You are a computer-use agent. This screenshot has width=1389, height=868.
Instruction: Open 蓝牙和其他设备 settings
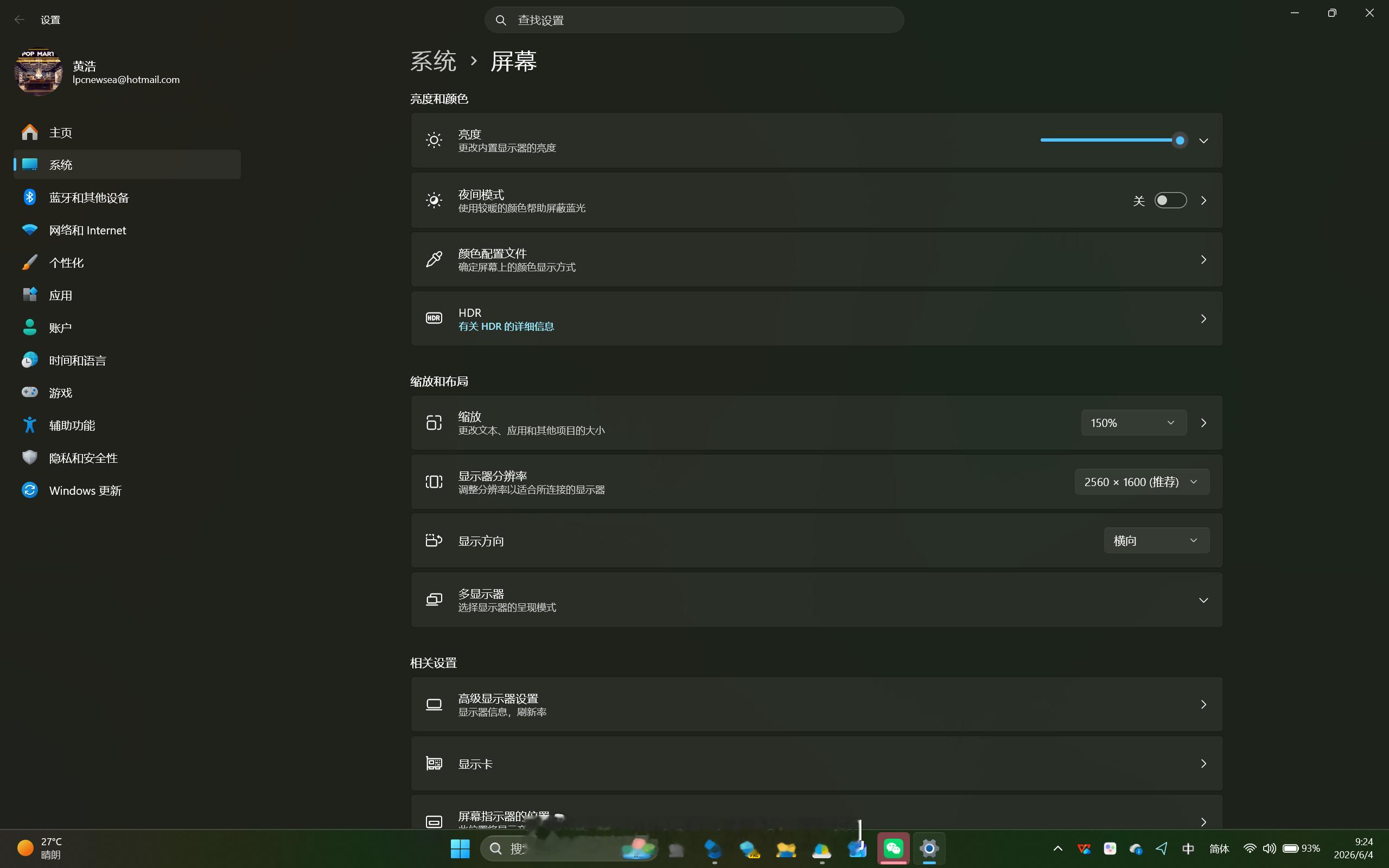[127, 197]
